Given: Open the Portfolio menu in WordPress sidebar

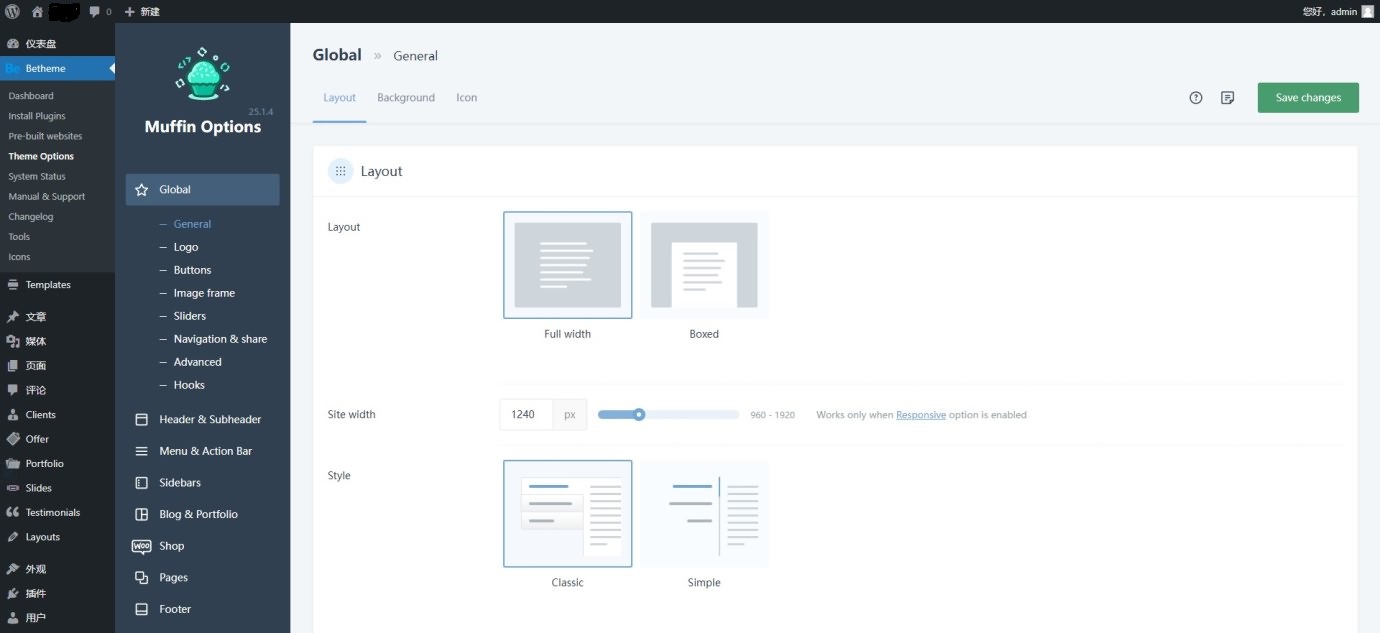Looking at the screenshot, I should tap(57, 464).
